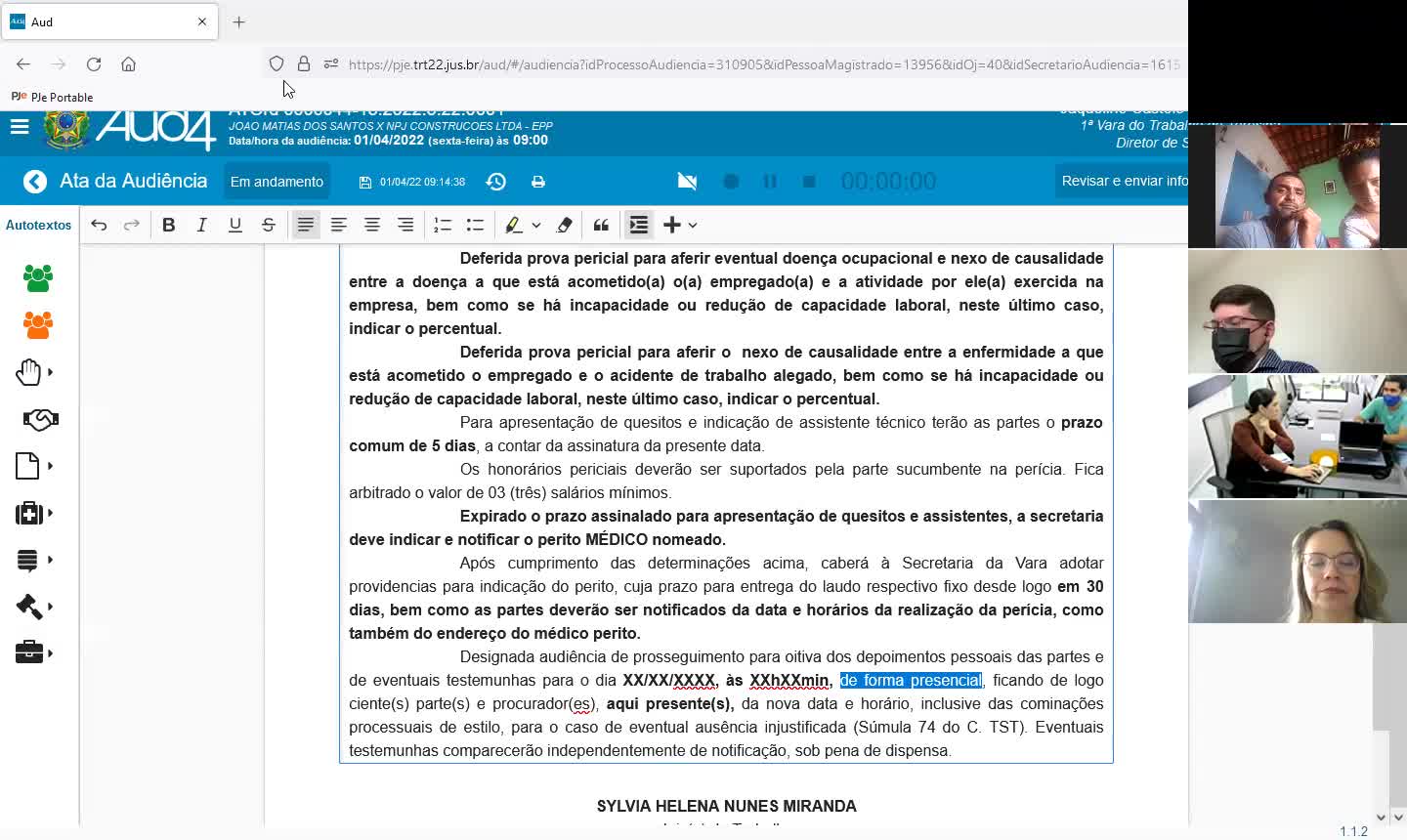Insert a block quote
Image resolution: width=1407 pixels, height=840 pixels.
point(602,225)
